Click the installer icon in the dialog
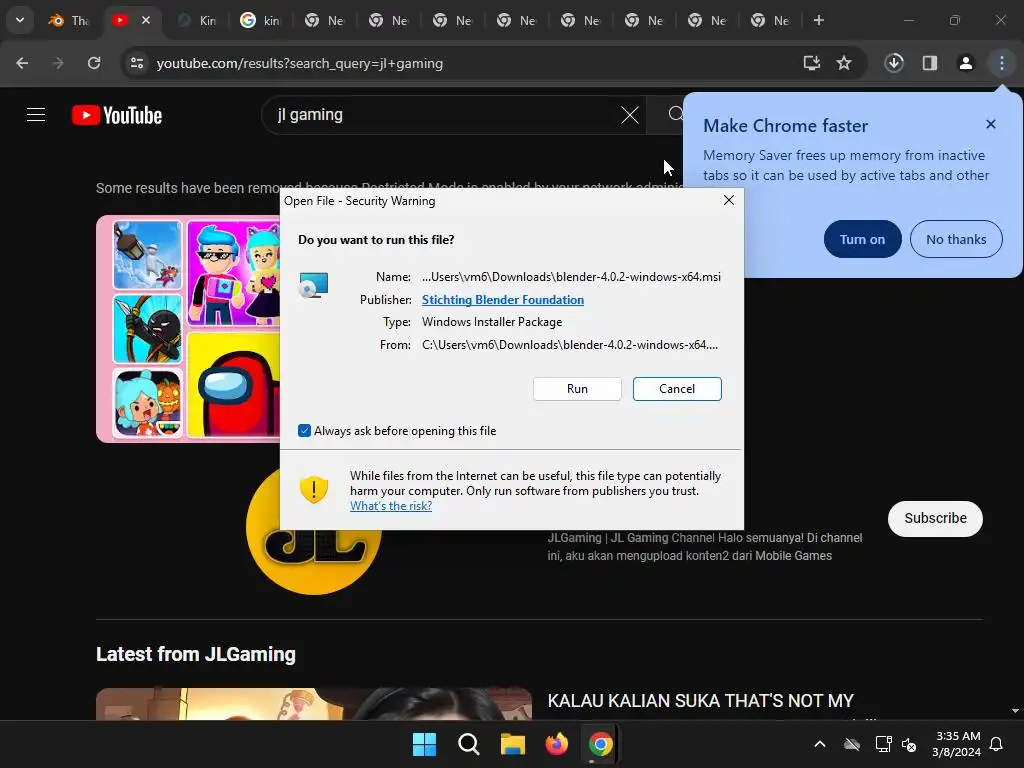Screen dimensions: 1024x768 tap(313, 285)
